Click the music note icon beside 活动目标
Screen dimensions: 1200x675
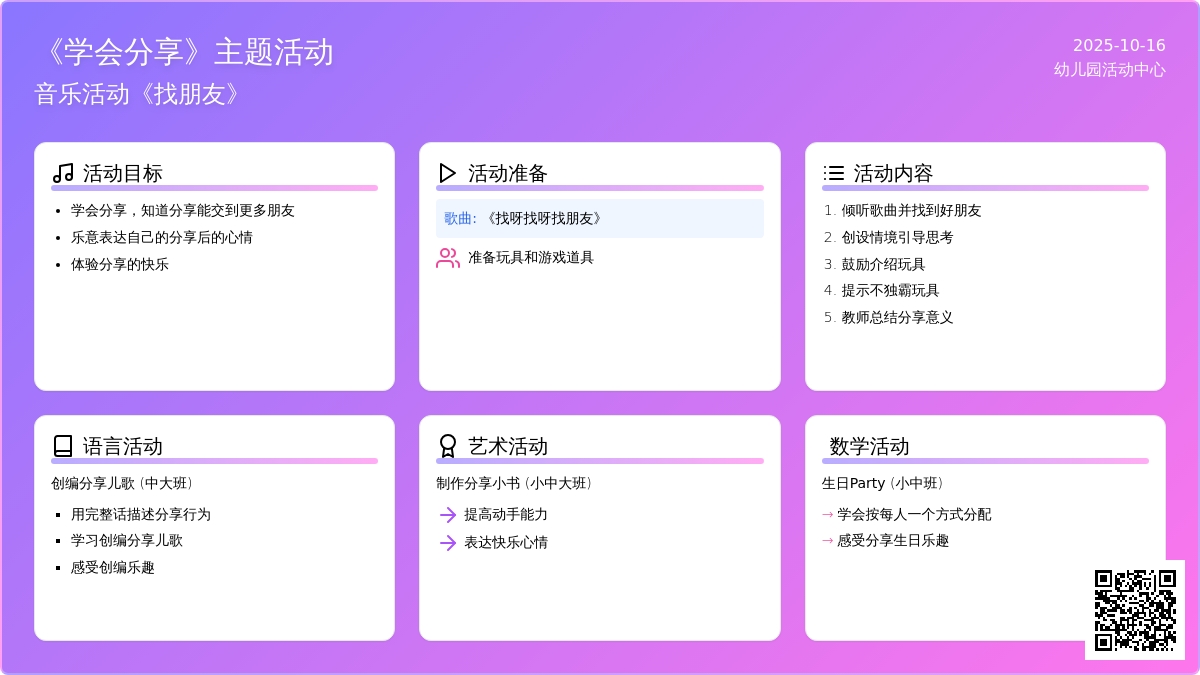click(x=63, y=173)
